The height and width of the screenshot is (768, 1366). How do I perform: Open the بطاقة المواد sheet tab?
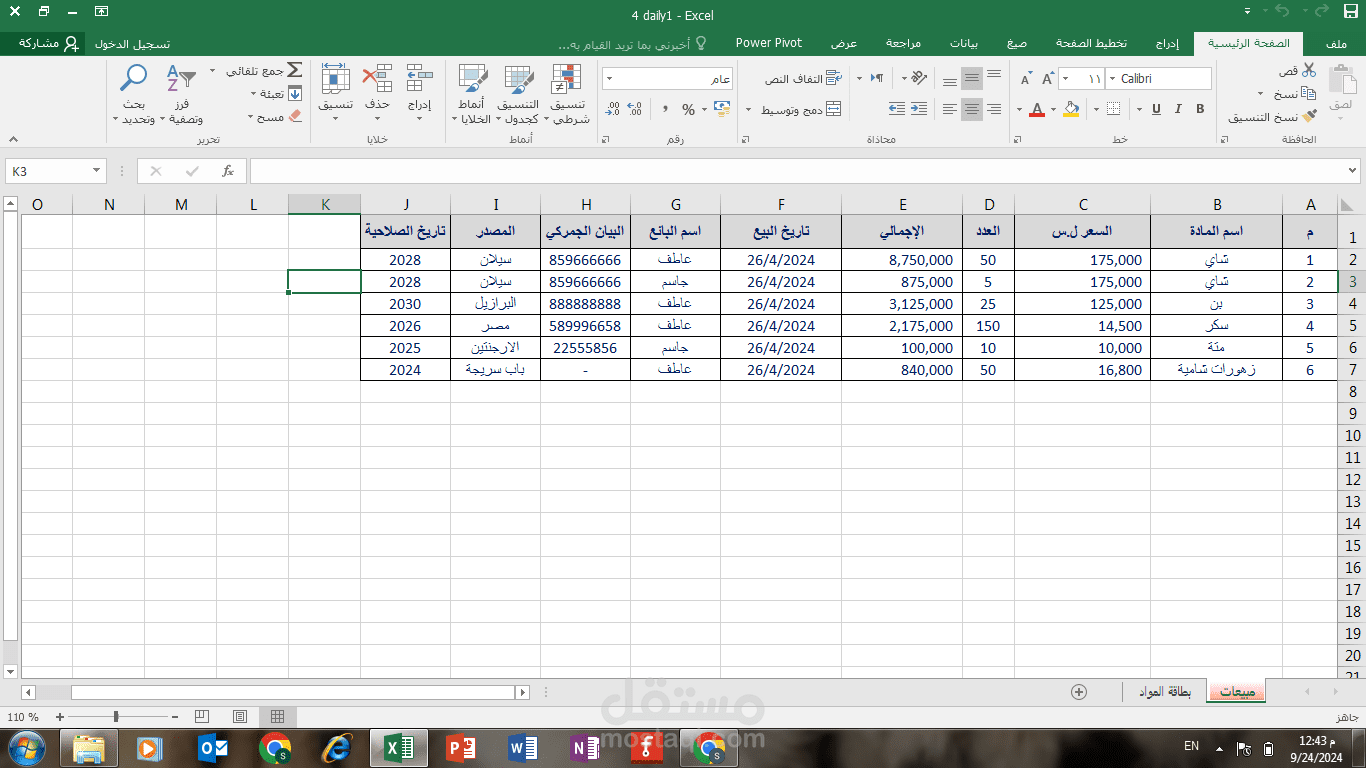tap(1165, 691)
